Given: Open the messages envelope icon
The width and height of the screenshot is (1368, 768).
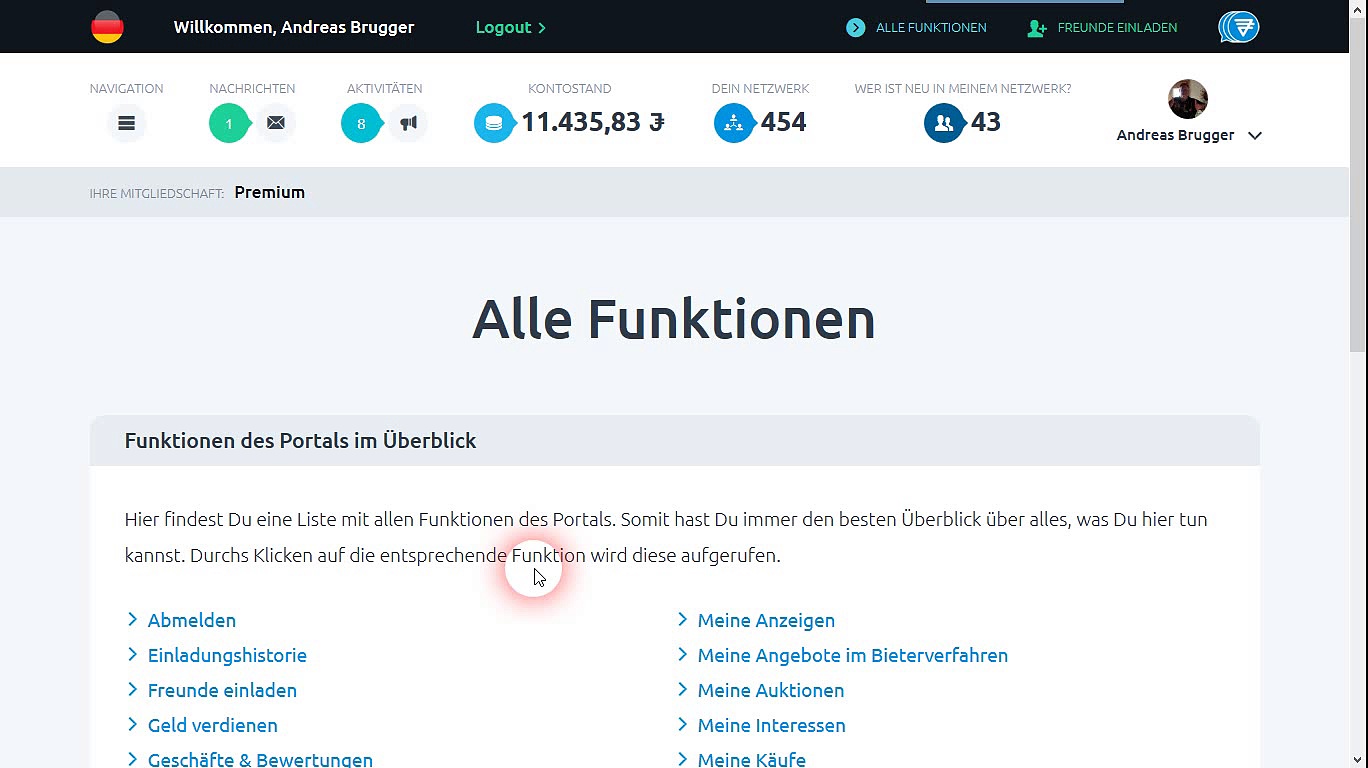Looking at the screenshot, I should pos(275,123).
